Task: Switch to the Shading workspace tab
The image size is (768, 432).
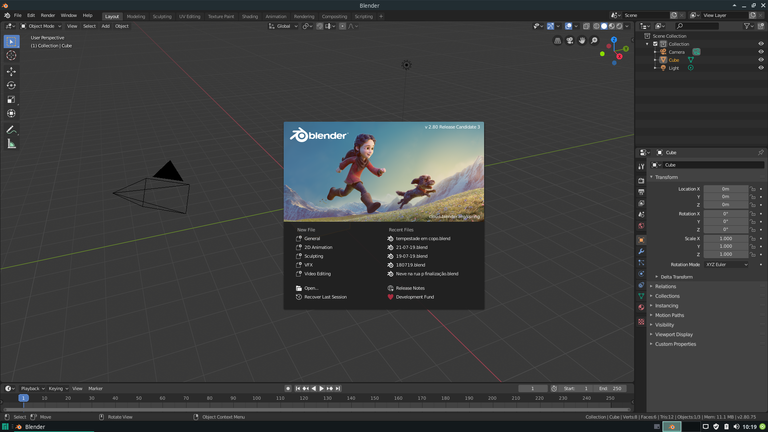Action: [x=249, y=16]
